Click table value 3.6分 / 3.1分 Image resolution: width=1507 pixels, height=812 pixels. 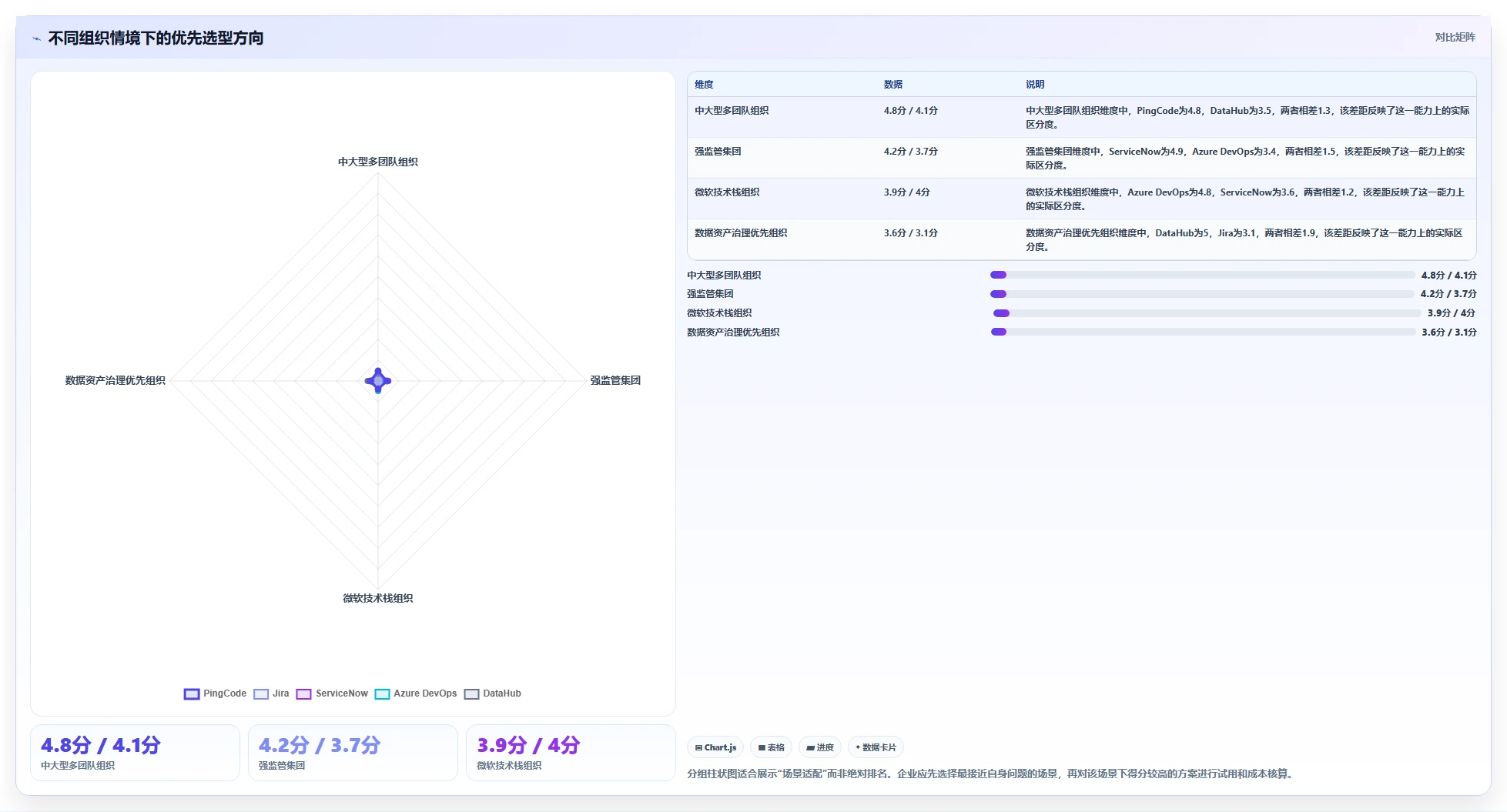click(x=910, y=233)
